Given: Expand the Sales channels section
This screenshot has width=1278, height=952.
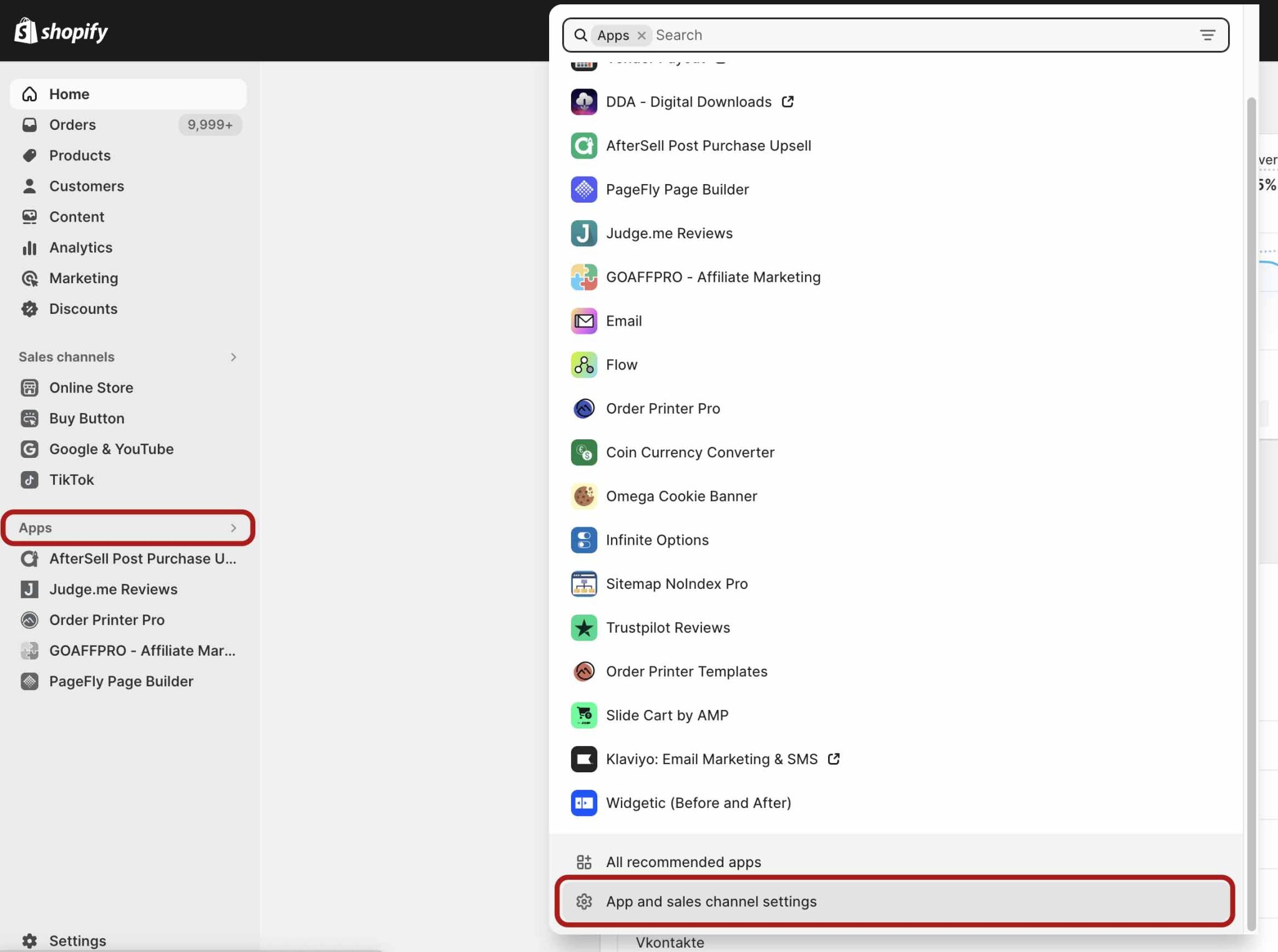Looking at the screenshot, I should tap(233, 357).
